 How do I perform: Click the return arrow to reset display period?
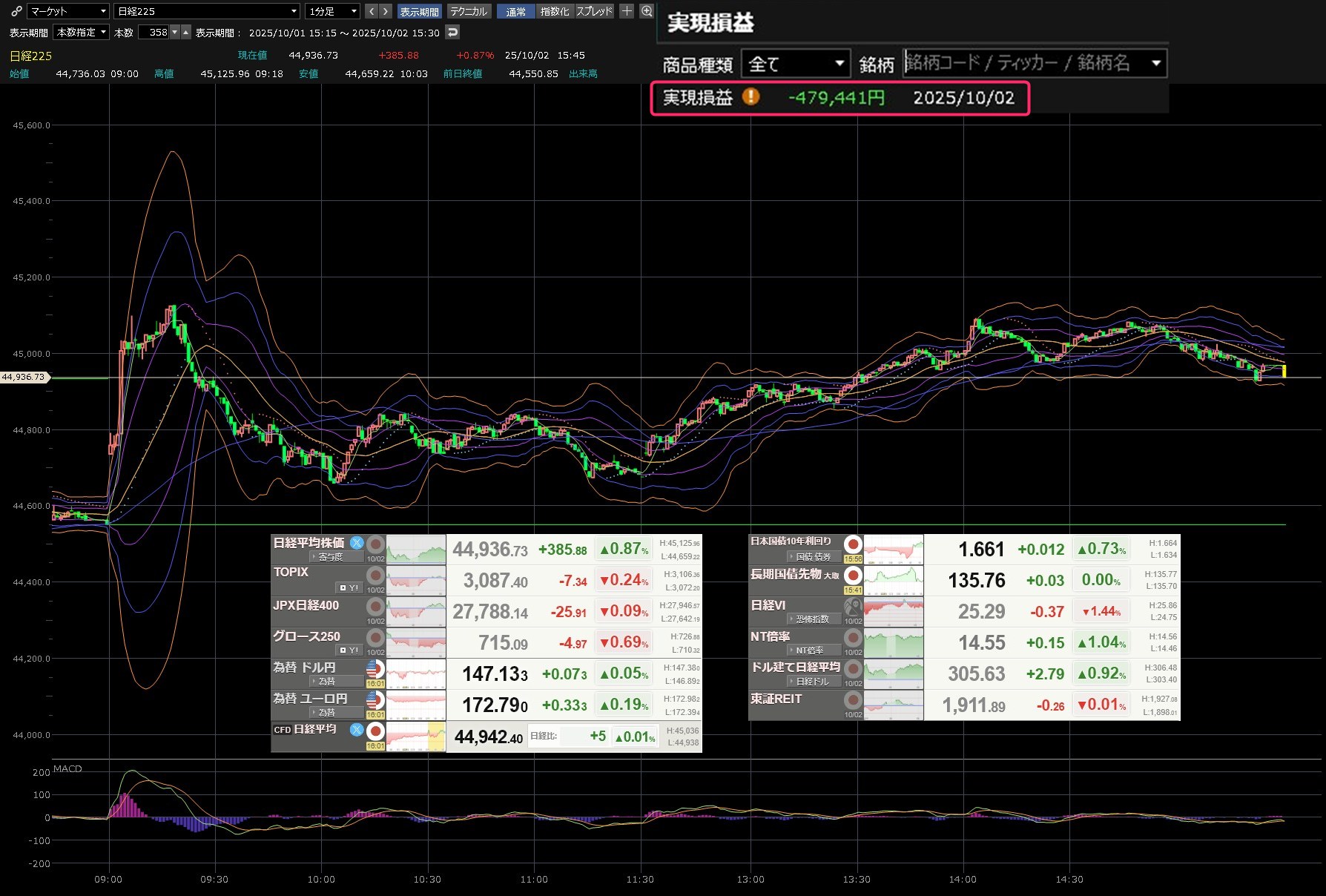(452, 32)
